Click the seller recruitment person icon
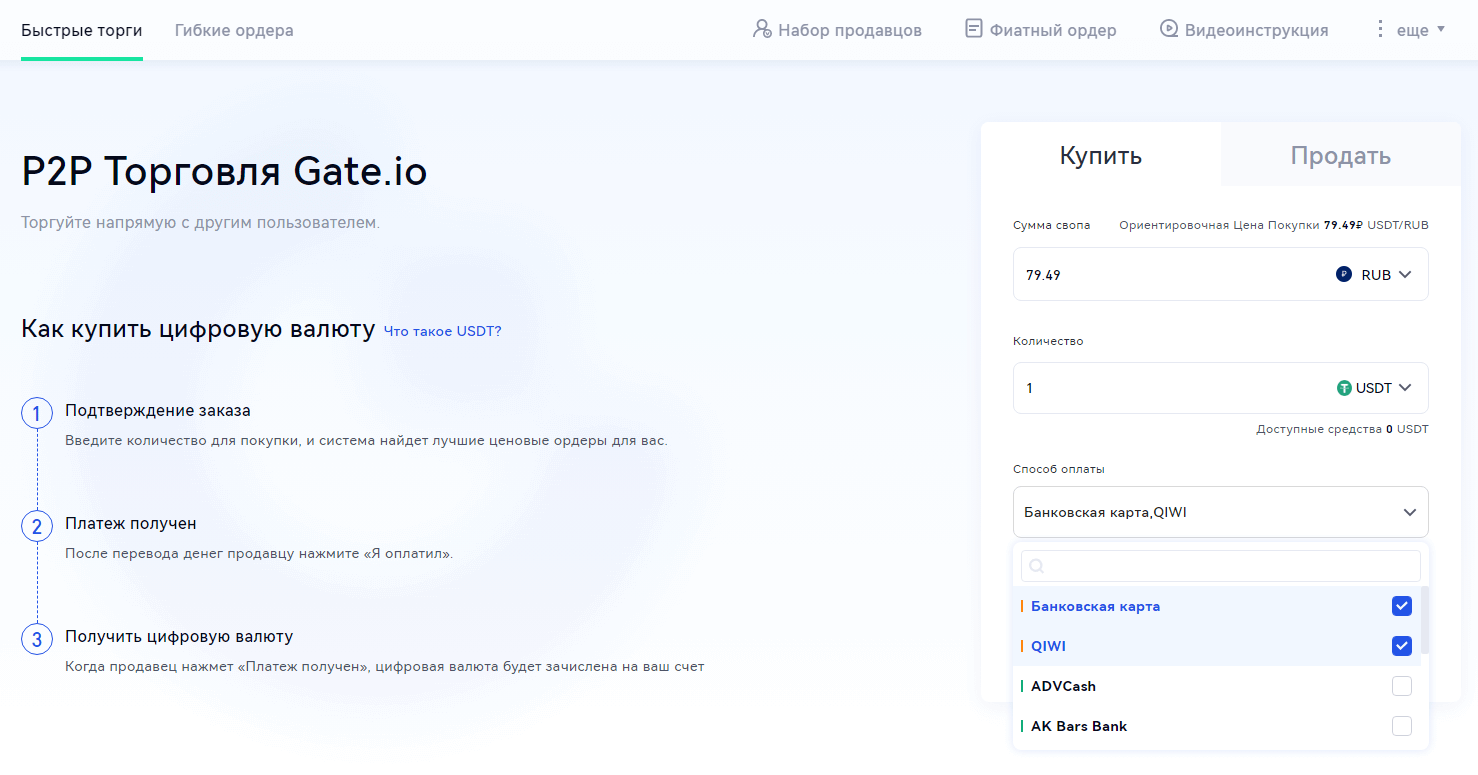This screenshot has width=1478, height=775. [x=763, y=29]
